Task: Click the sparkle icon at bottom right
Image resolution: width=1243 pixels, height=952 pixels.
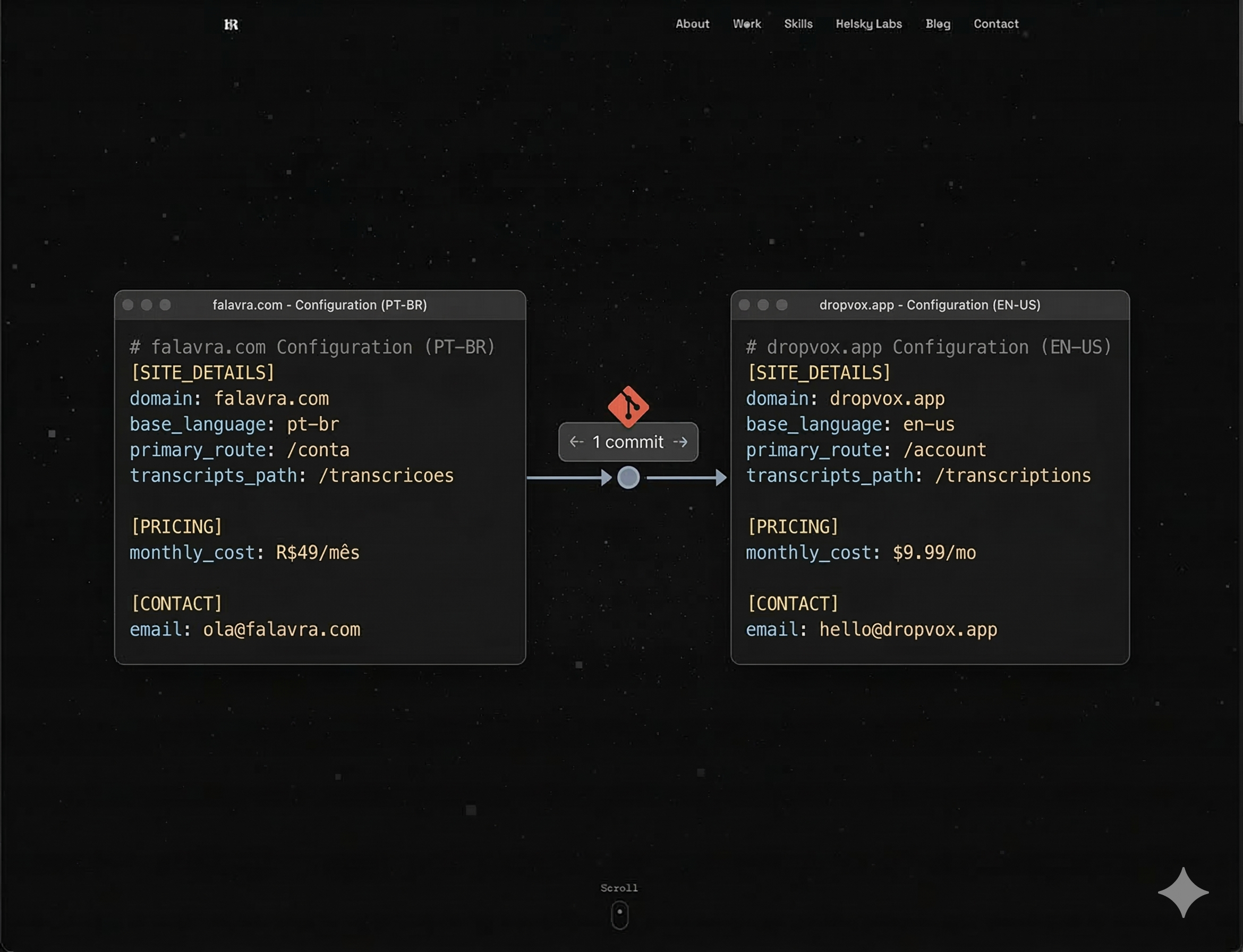Action: [1182, 892]
